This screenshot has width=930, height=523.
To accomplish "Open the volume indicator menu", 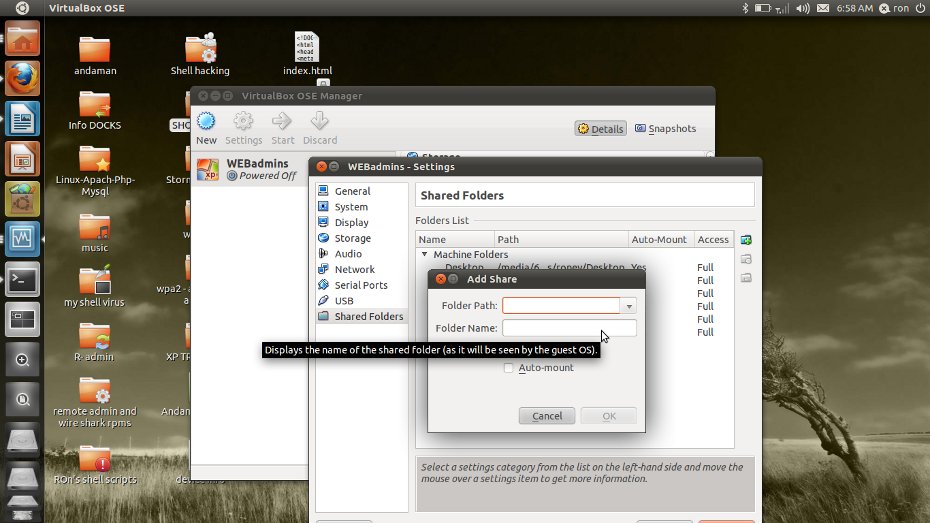I will (x=802, y=8).
